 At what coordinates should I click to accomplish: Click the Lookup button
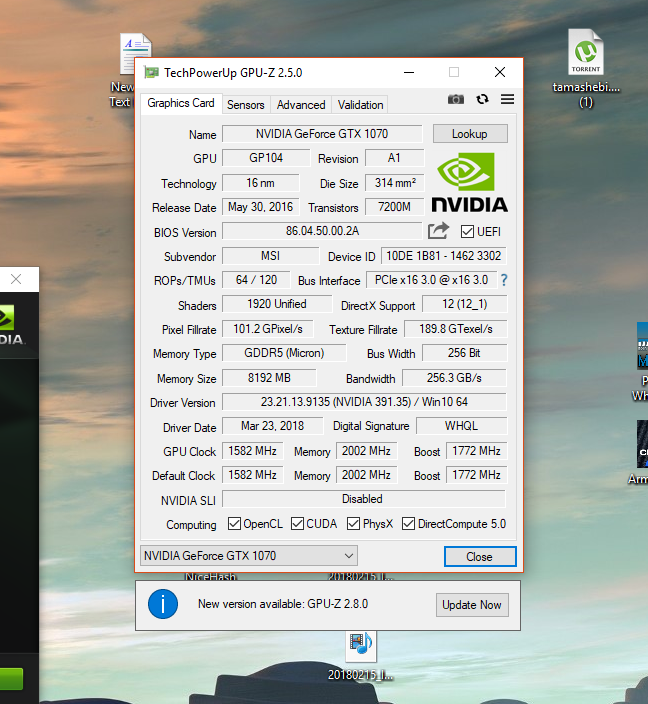(x=469, y=134)
